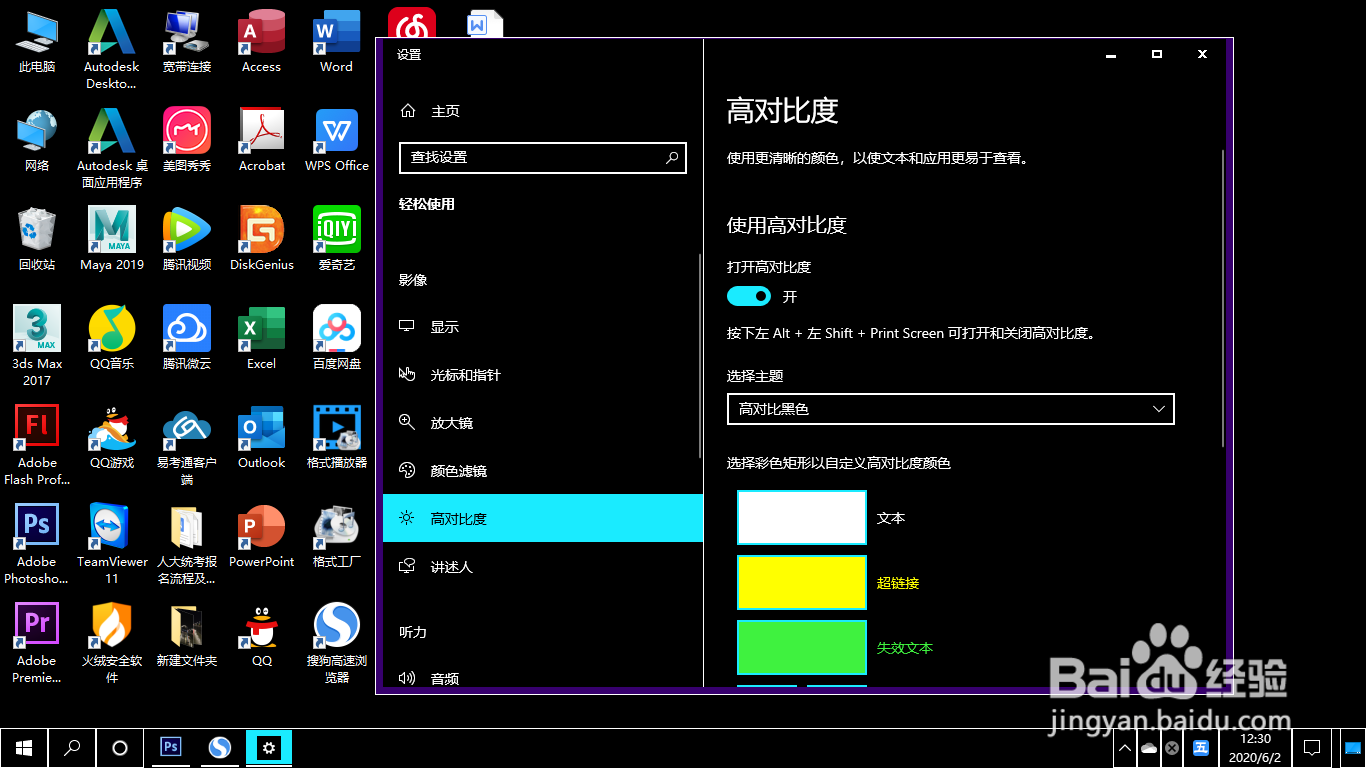
Task: Switch to Photoshop on the taskbar
Action: pyautogui.click(x=171, y=747)
